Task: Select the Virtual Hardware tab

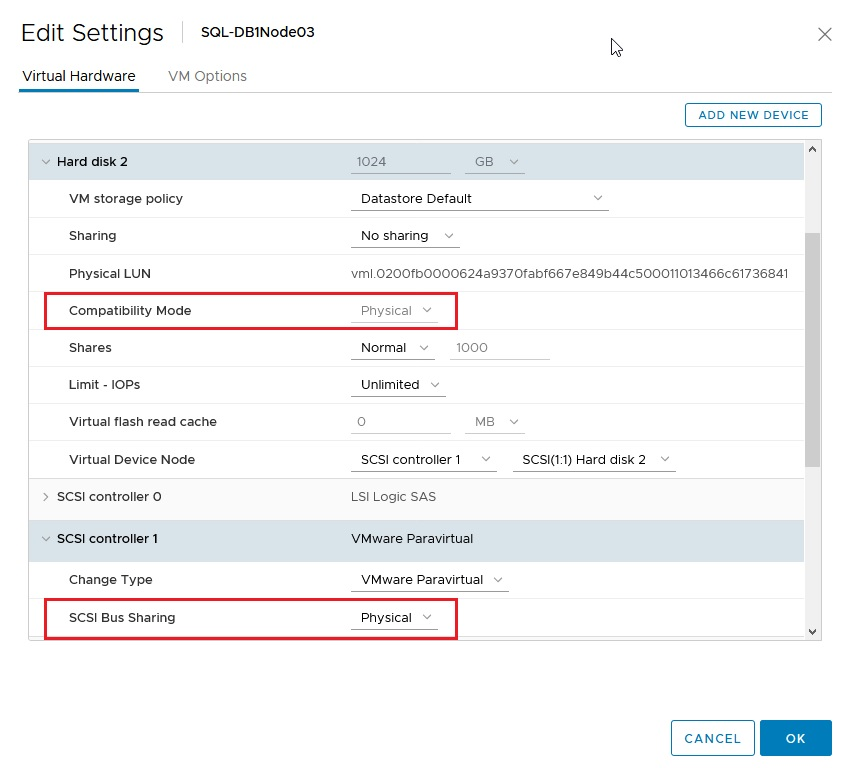Action: [x=78, y=76]
